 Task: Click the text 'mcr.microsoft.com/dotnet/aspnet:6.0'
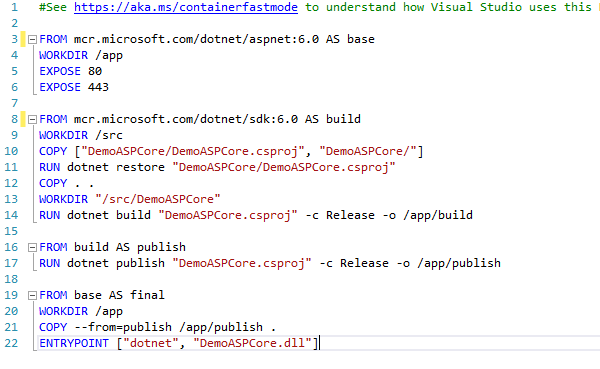(x=196, y=39)
